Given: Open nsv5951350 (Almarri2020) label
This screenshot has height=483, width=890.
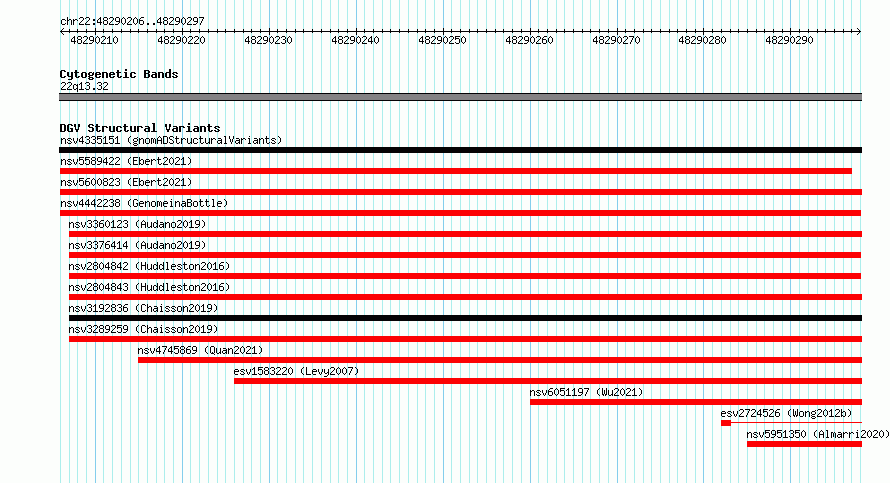Looking at the screenshot, I should click(x=817, y=434).
